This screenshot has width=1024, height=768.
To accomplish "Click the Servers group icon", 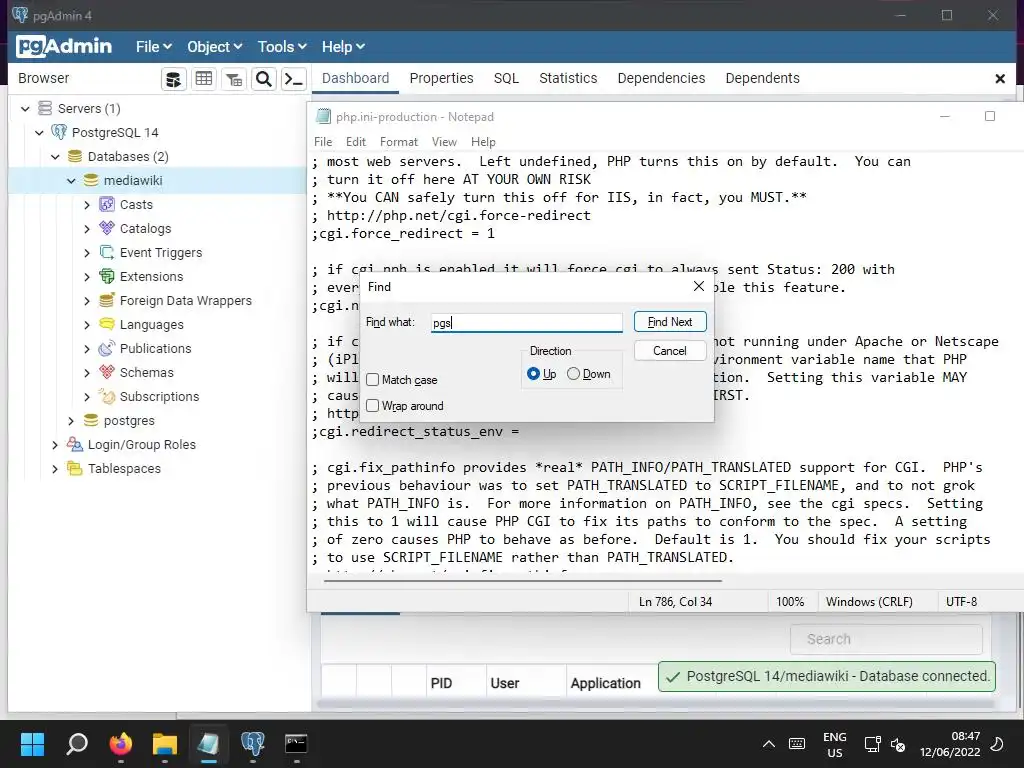I will (x=44, y=108).
